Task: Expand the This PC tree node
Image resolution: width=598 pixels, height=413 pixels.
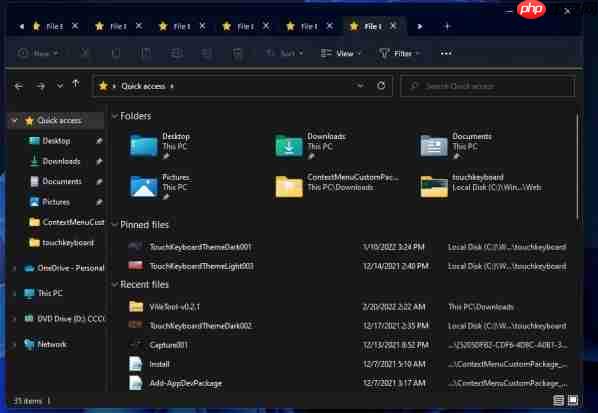Action: click(14, 294)
